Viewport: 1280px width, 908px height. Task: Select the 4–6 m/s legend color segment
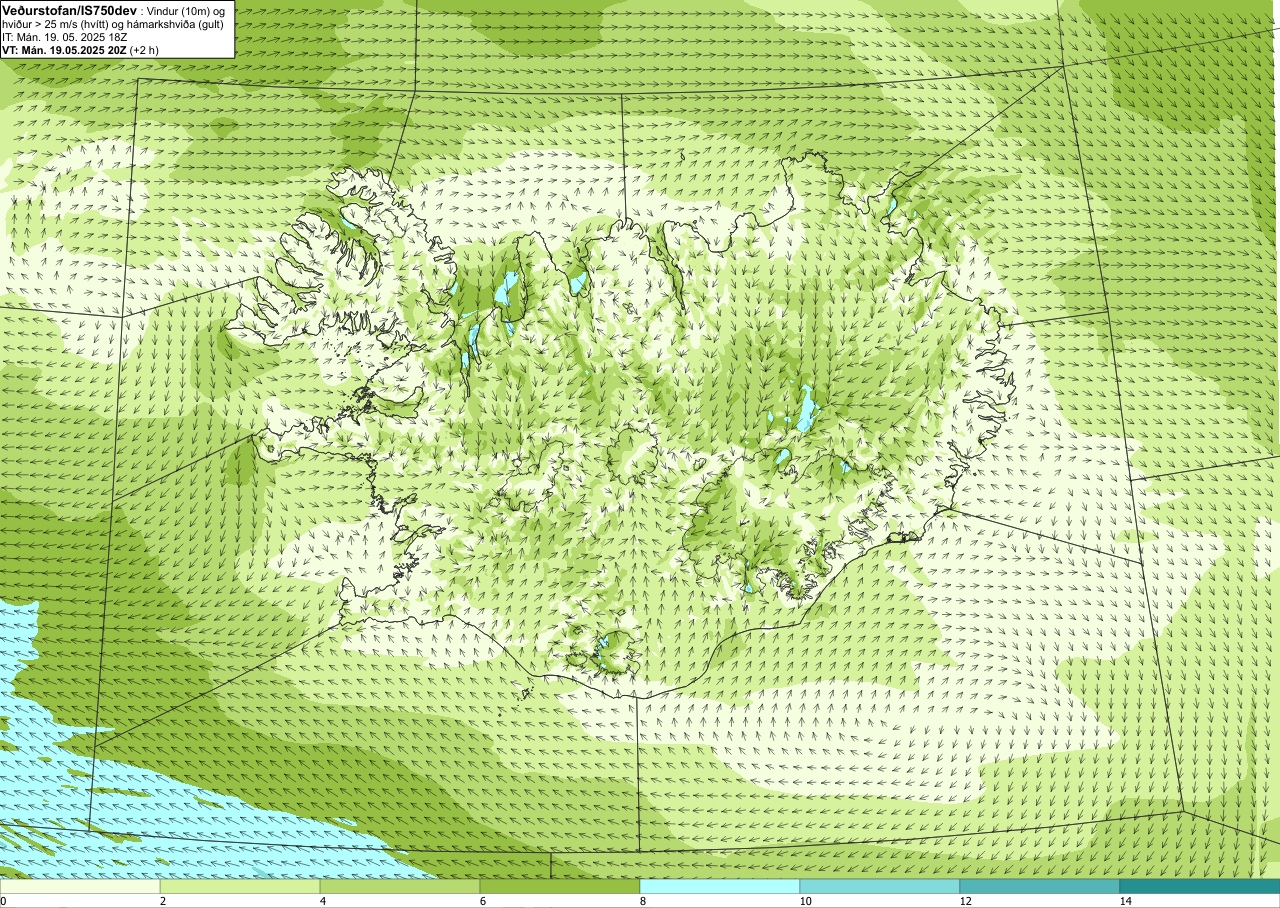[x=400, y=886]
